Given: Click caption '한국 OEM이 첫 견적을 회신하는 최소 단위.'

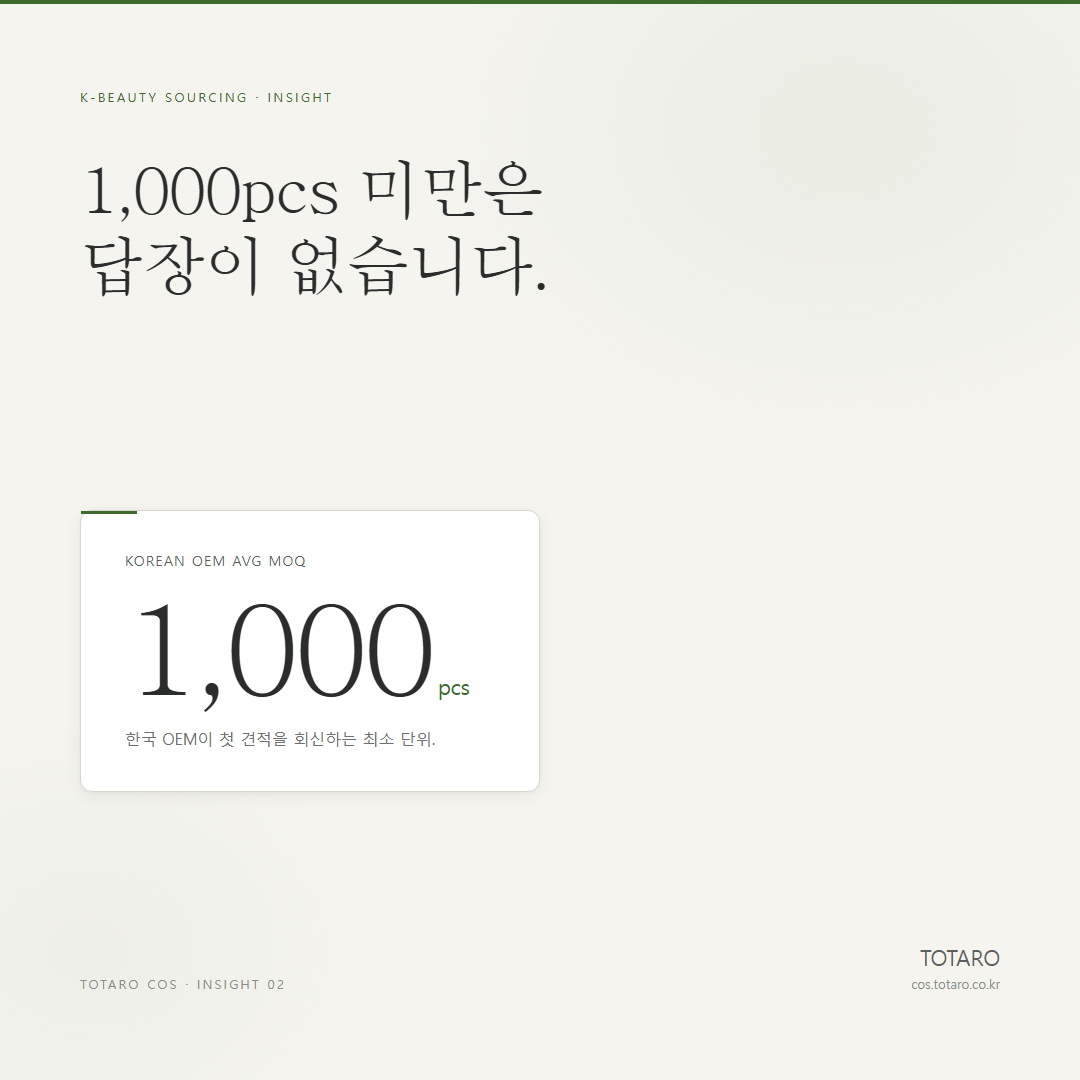Looking at the screenshot, I should pos(280,739).
